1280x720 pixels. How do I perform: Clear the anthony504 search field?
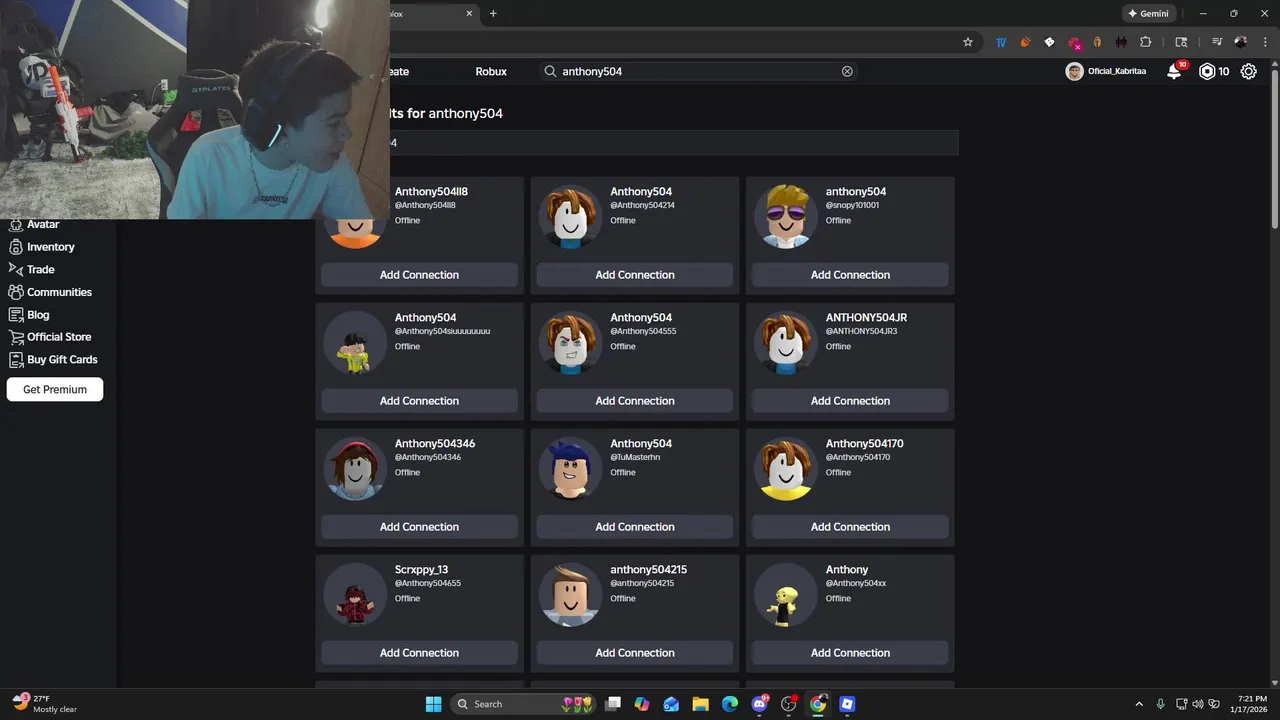[x=847, y=71]
